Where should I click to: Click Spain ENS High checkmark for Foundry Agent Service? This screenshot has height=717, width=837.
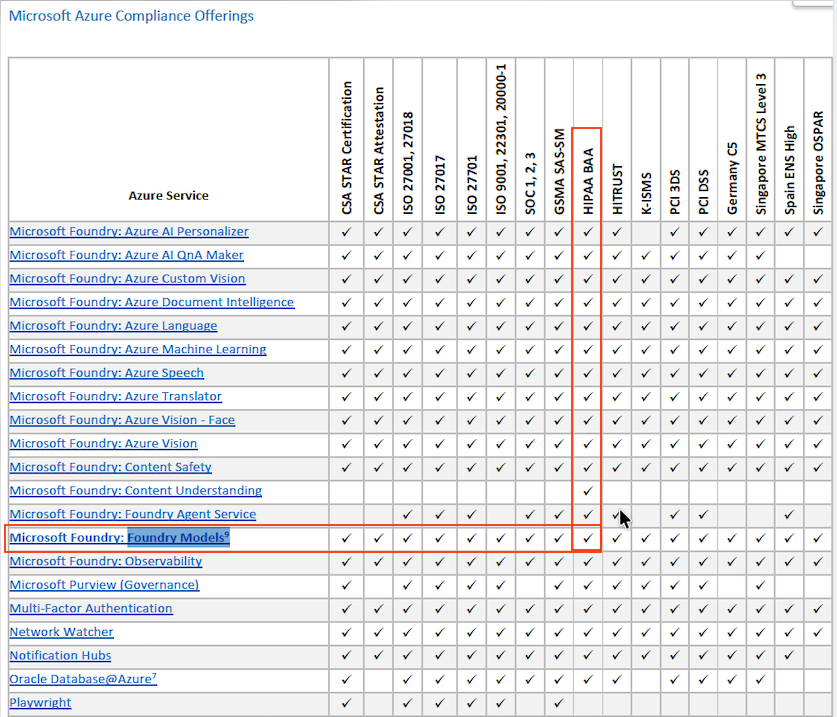point(789,514)
